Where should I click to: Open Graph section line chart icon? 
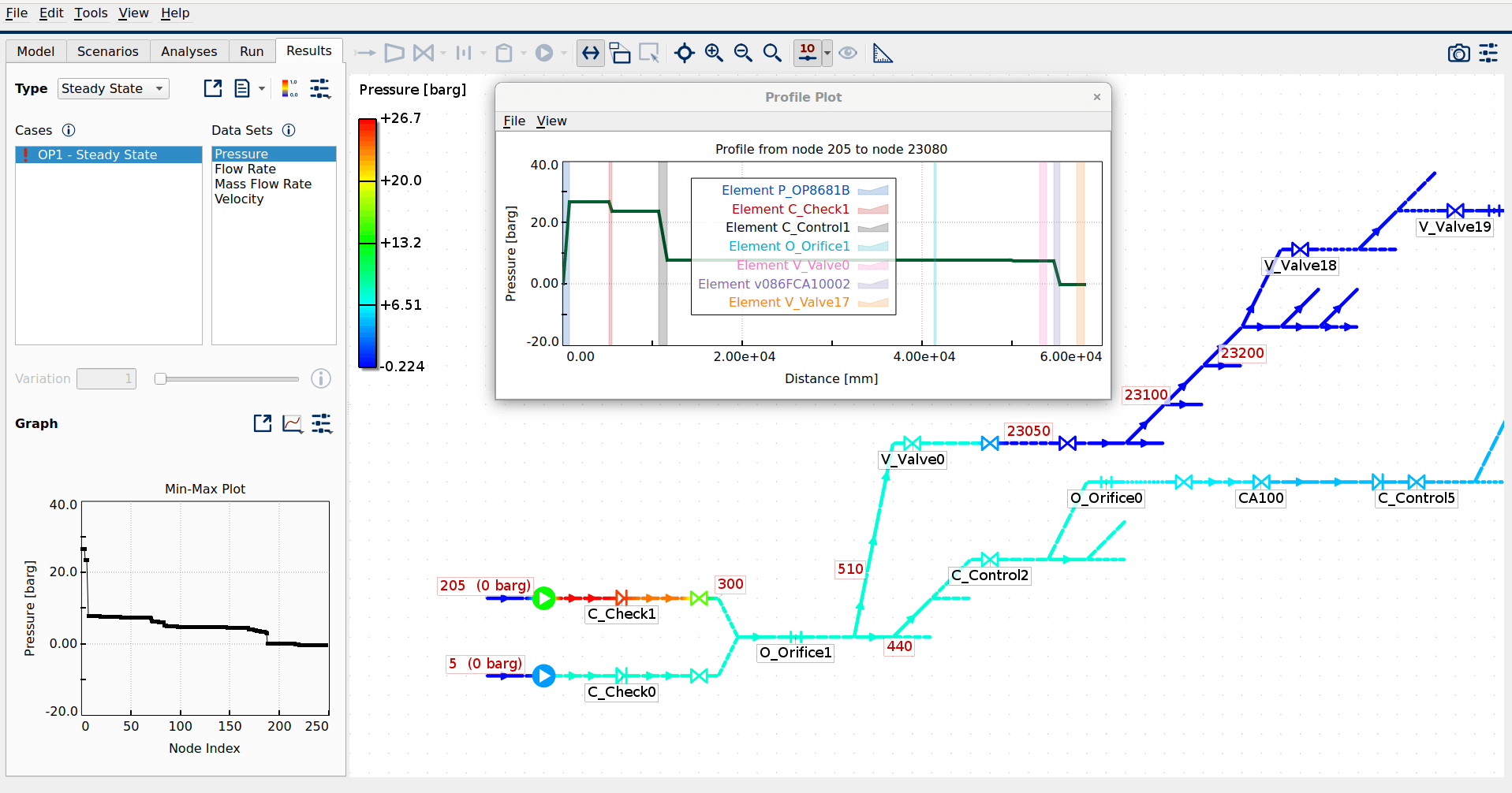pos(292,423)
